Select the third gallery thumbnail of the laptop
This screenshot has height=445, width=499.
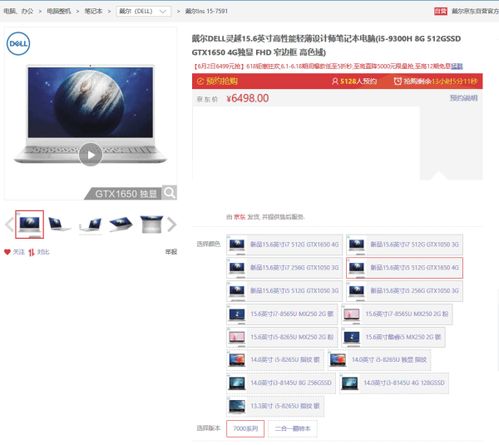(x=90, y=224)
